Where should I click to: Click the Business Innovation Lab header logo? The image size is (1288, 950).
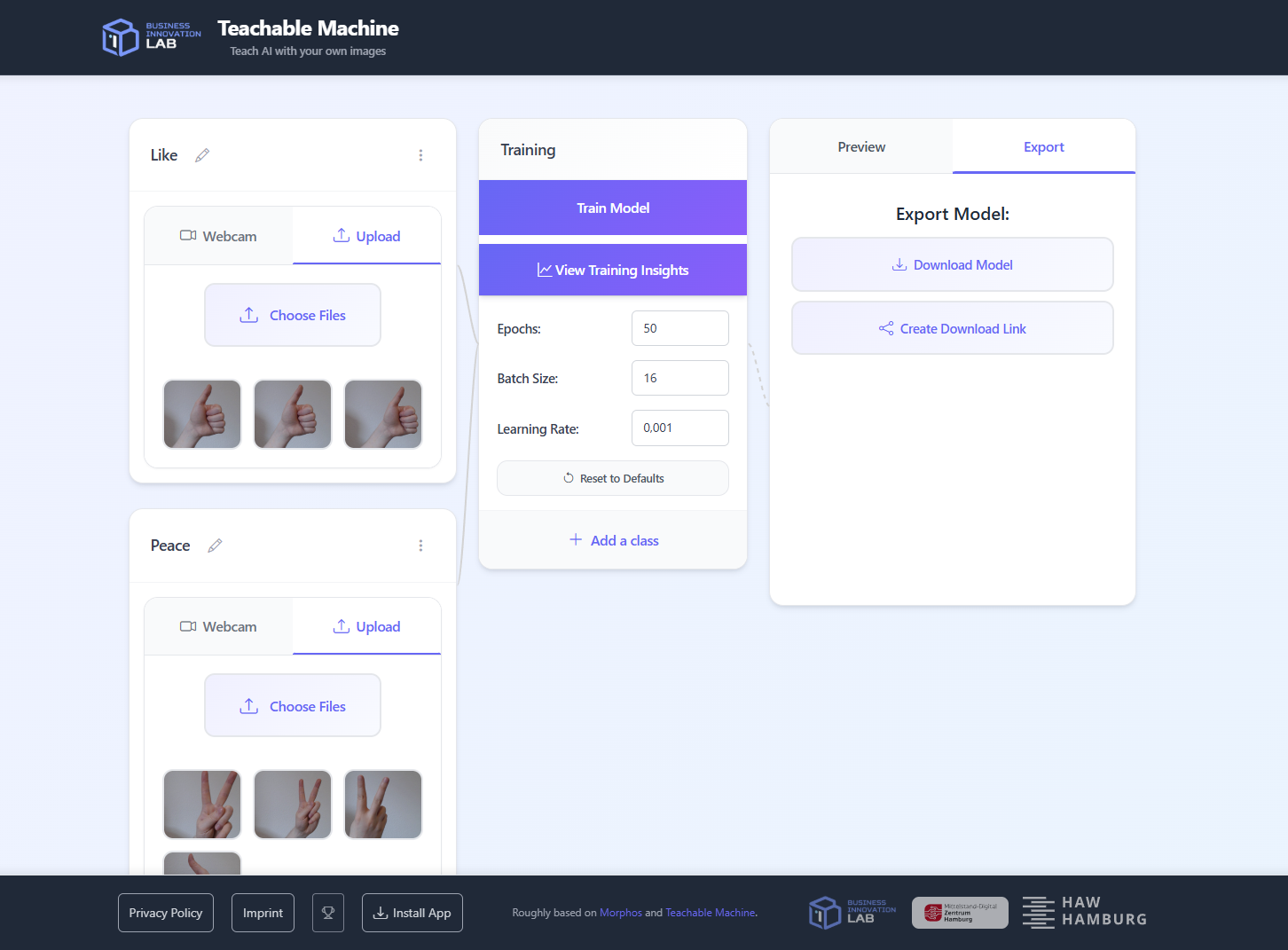152,36
